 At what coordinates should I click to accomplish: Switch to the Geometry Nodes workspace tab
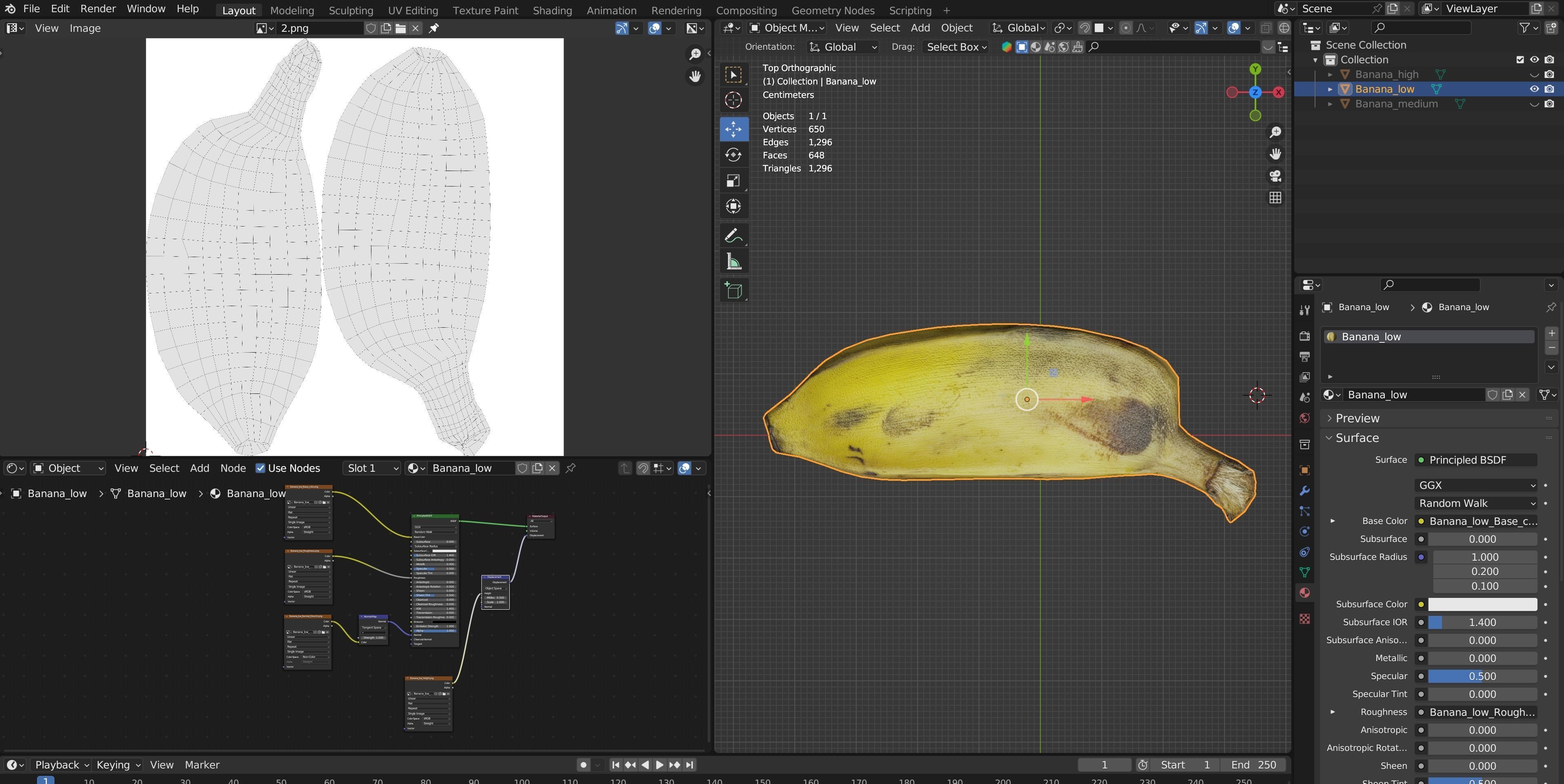coord(832,10)
